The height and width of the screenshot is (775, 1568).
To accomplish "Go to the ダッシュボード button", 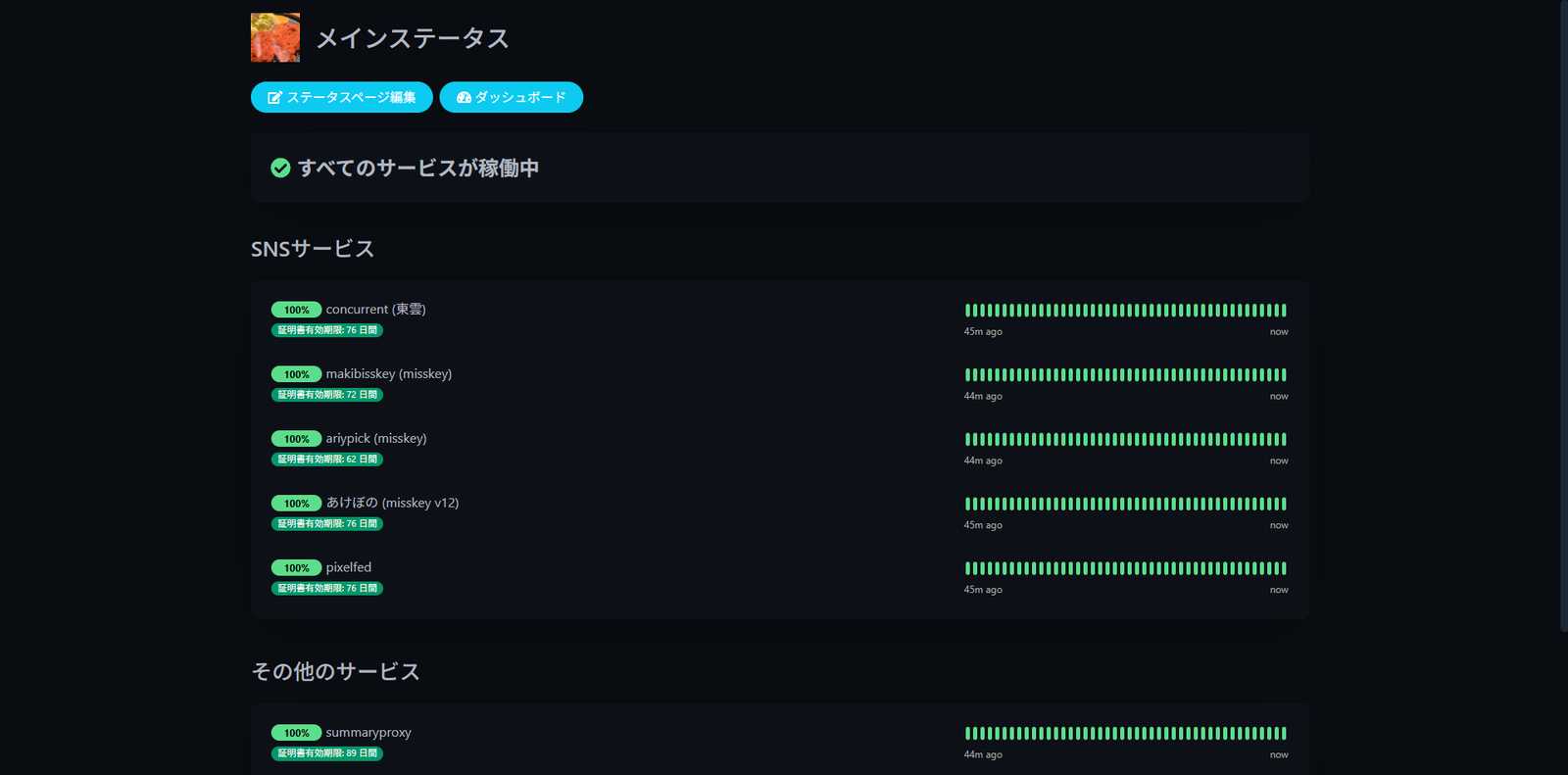I will point(511,97).
